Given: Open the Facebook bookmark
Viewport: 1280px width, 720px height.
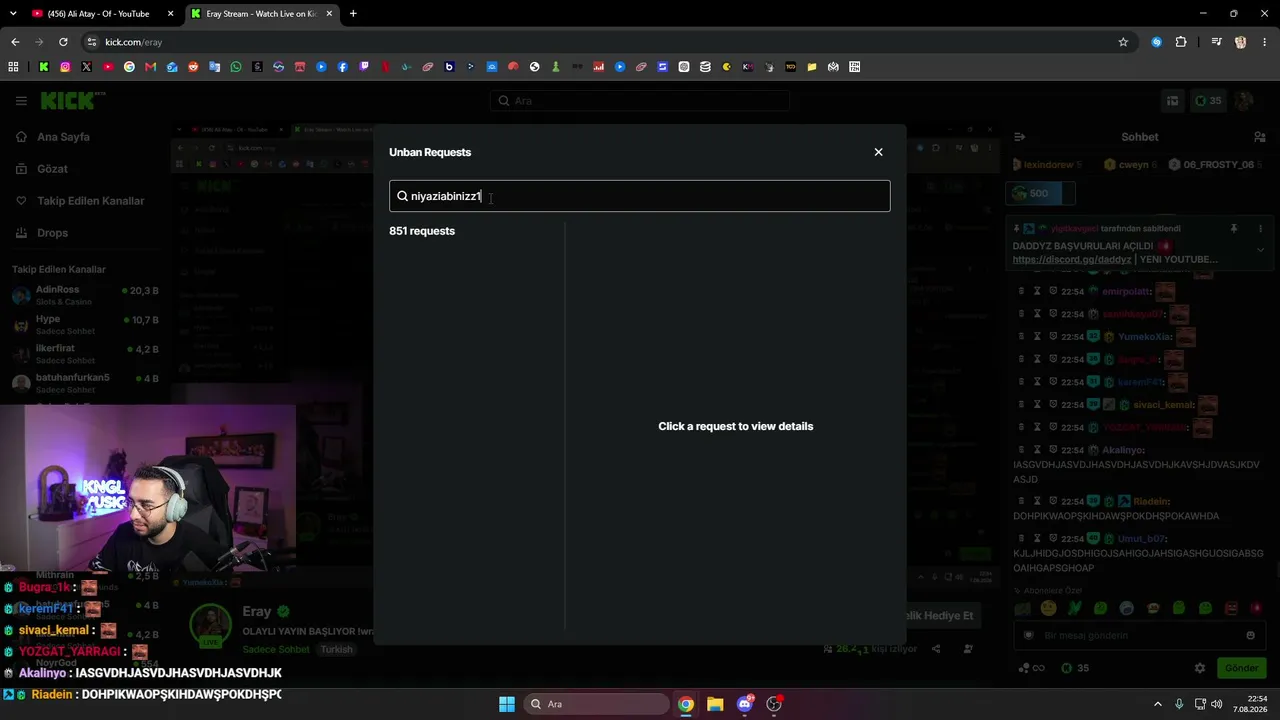Looking at the screenshot, I should point(342,67).
